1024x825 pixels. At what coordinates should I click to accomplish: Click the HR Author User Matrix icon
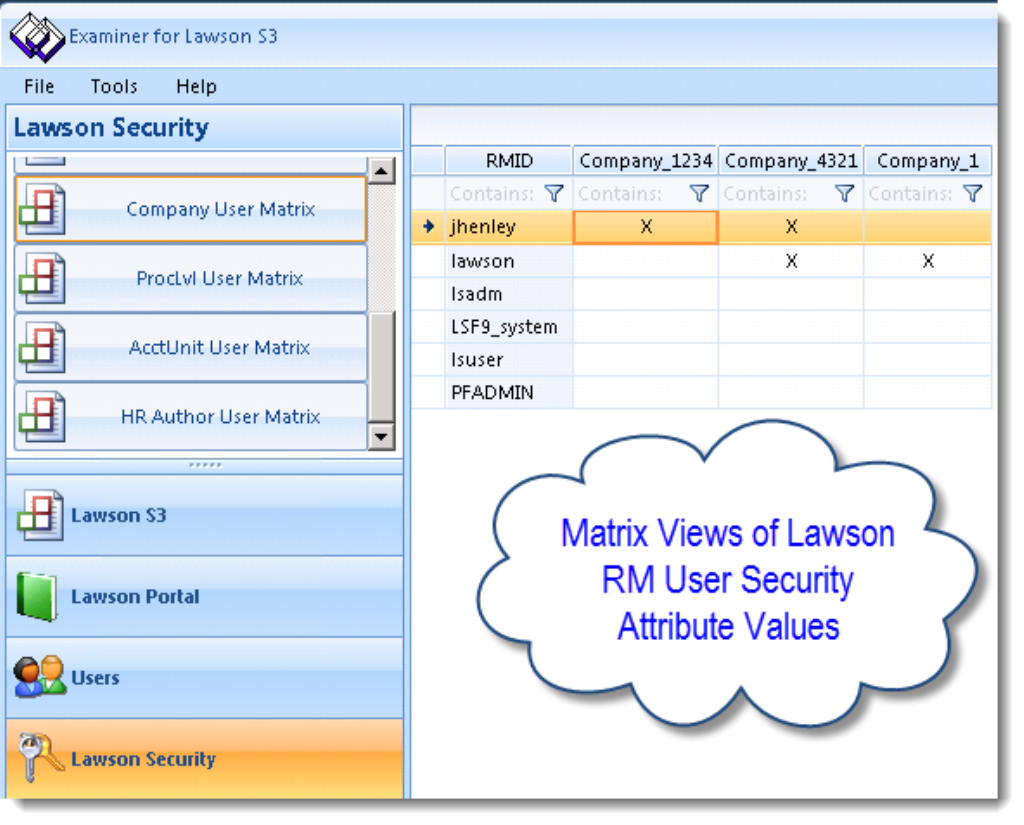coord(42,417)
